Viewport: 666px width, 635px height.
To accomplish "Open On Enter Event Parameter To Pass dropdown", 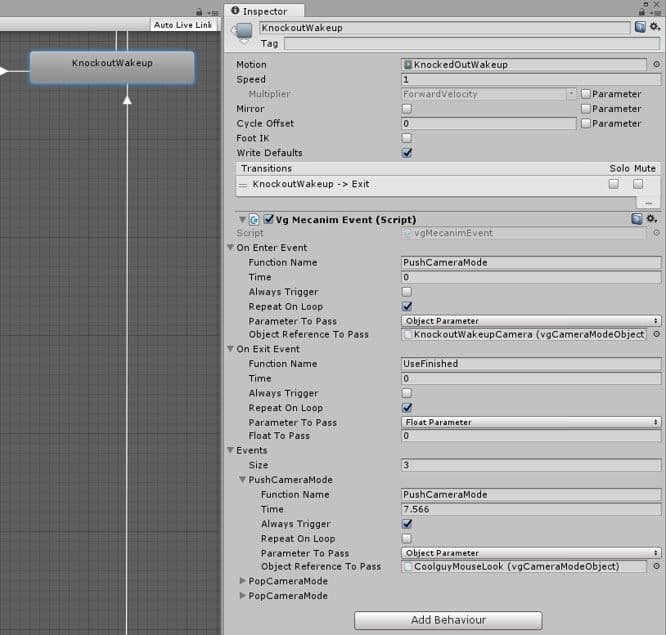I will 531,321.
